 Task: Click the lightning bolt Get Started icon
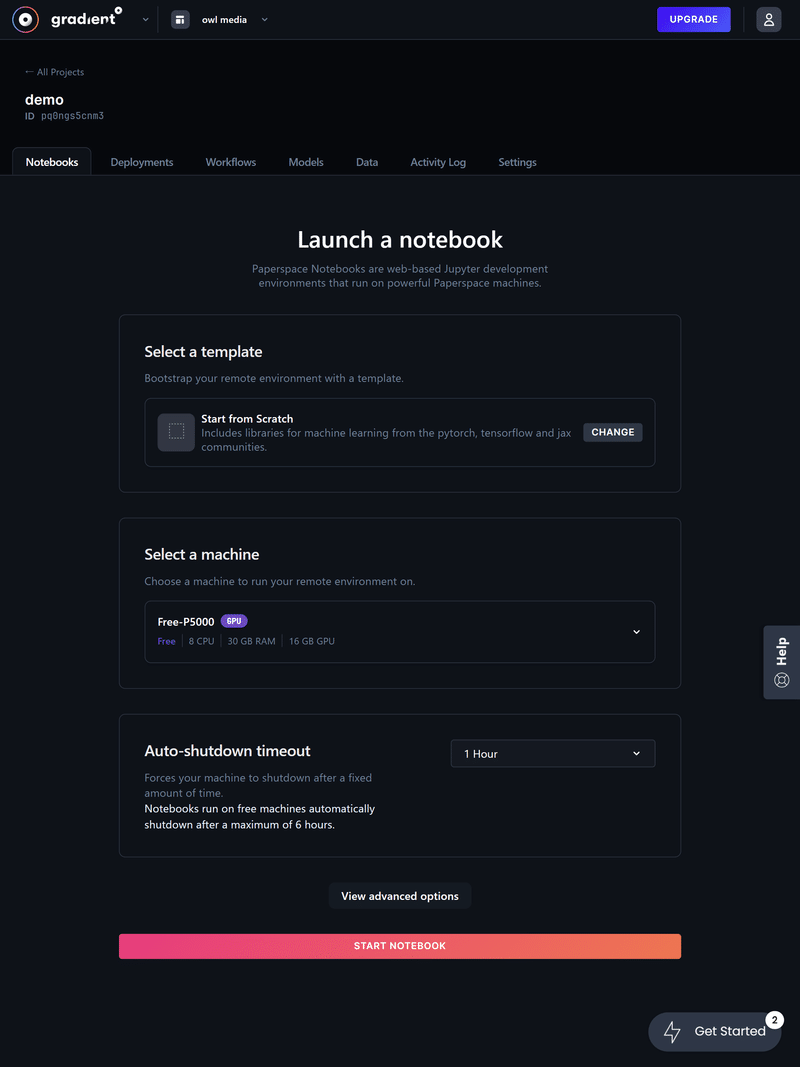[x=672, y=1032]
